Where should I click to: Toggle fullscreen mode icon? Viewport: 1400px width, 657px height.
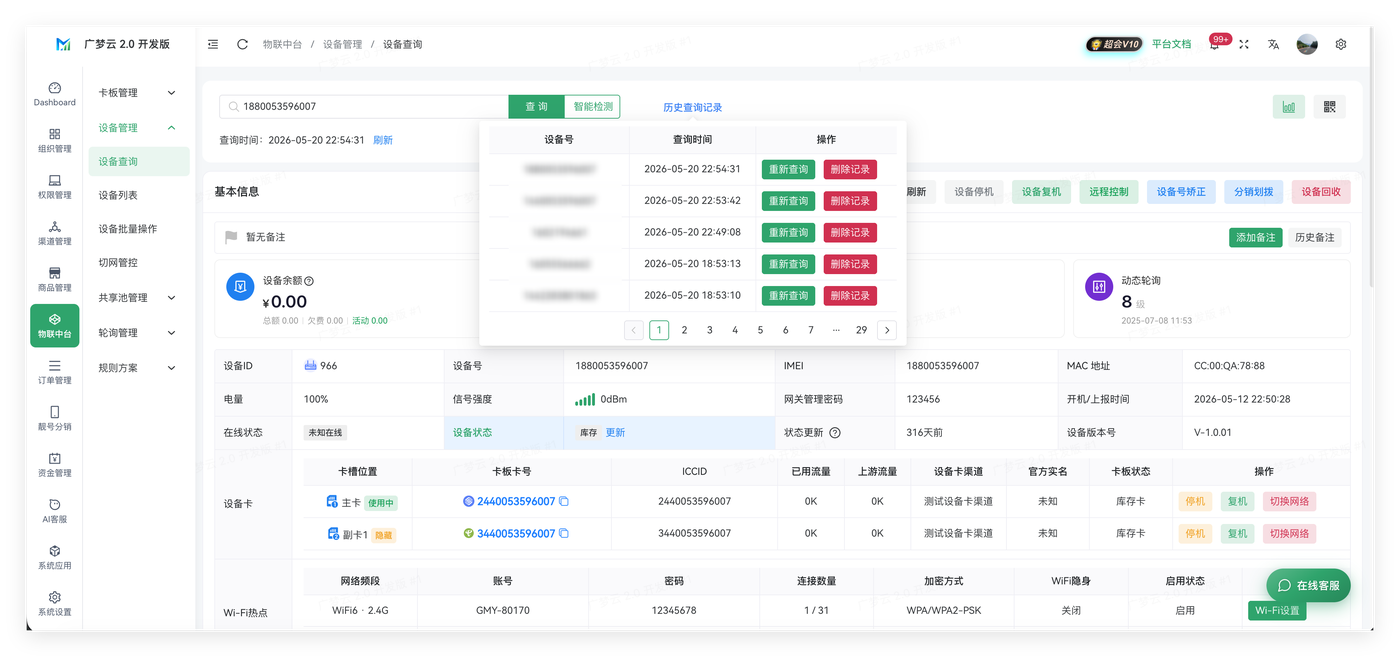click(x=1244, y=44)
